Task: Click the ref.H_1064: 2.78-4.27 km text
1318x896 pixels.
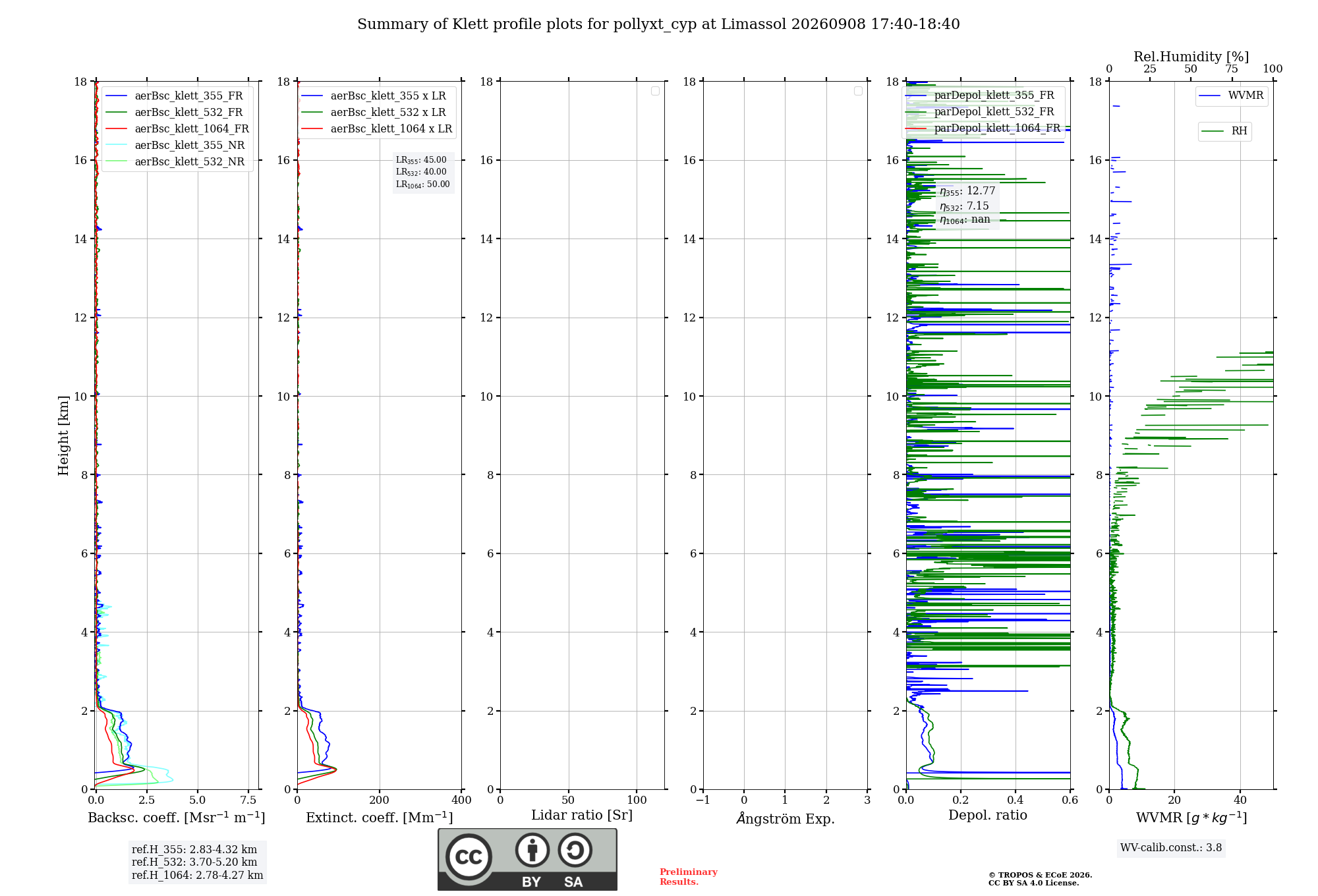Action: tap(198, 876)
